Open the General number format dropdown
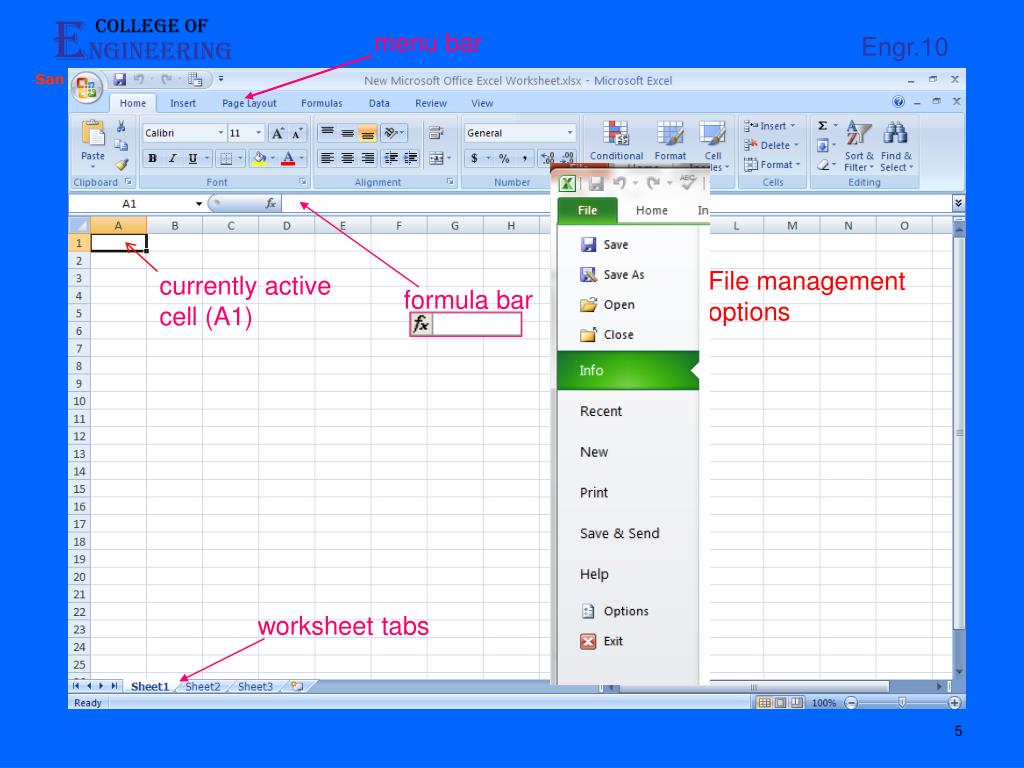1024x768 pixels. 569,133
